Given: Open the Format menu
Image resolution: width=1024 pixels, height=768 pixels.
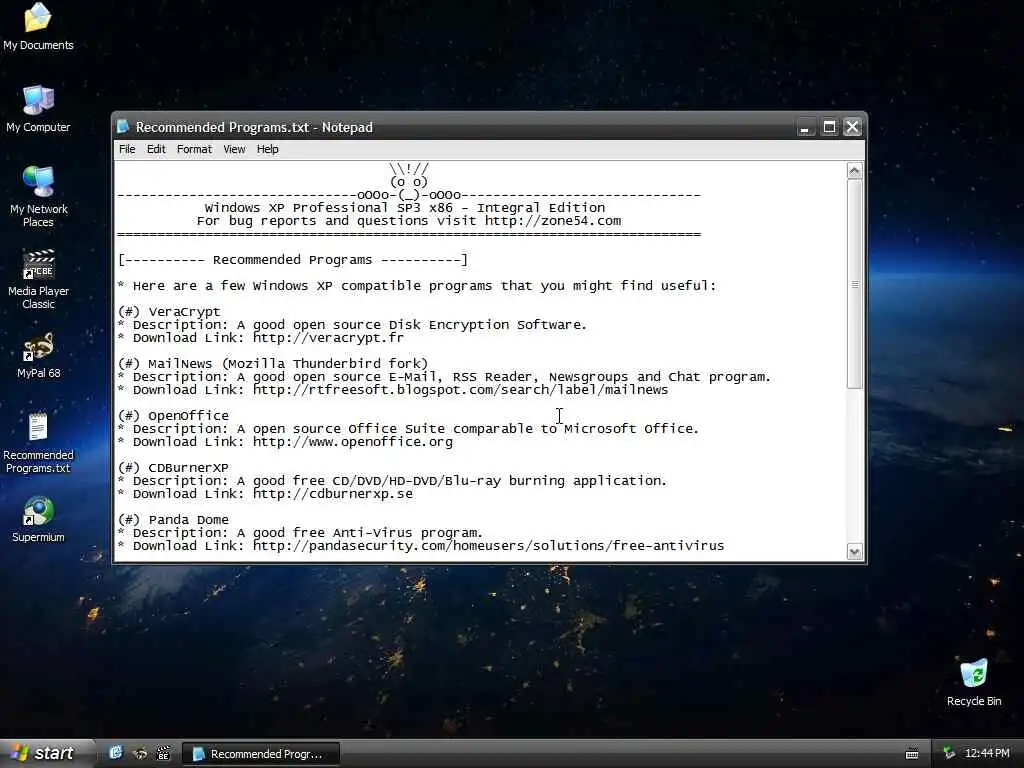Looking at the screenshot, I should coord(194,149).
